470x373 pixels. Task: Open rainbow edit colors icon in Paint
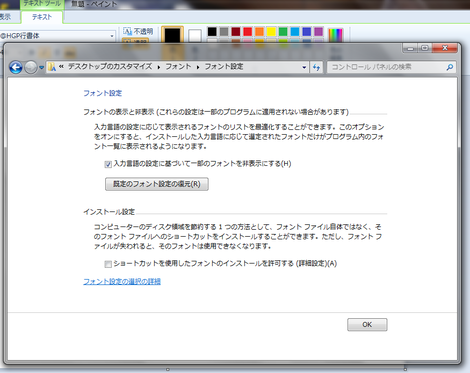pyautogui.click(x=335, y=35)
